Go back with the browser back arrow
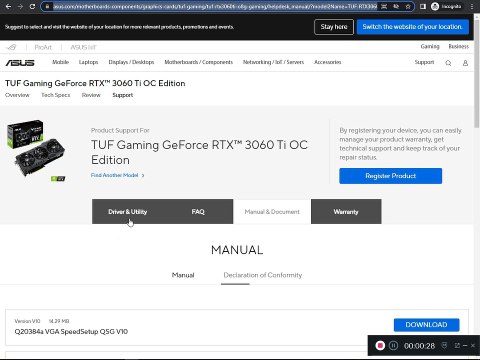This screenshot has width=480, height=360. 8,6
